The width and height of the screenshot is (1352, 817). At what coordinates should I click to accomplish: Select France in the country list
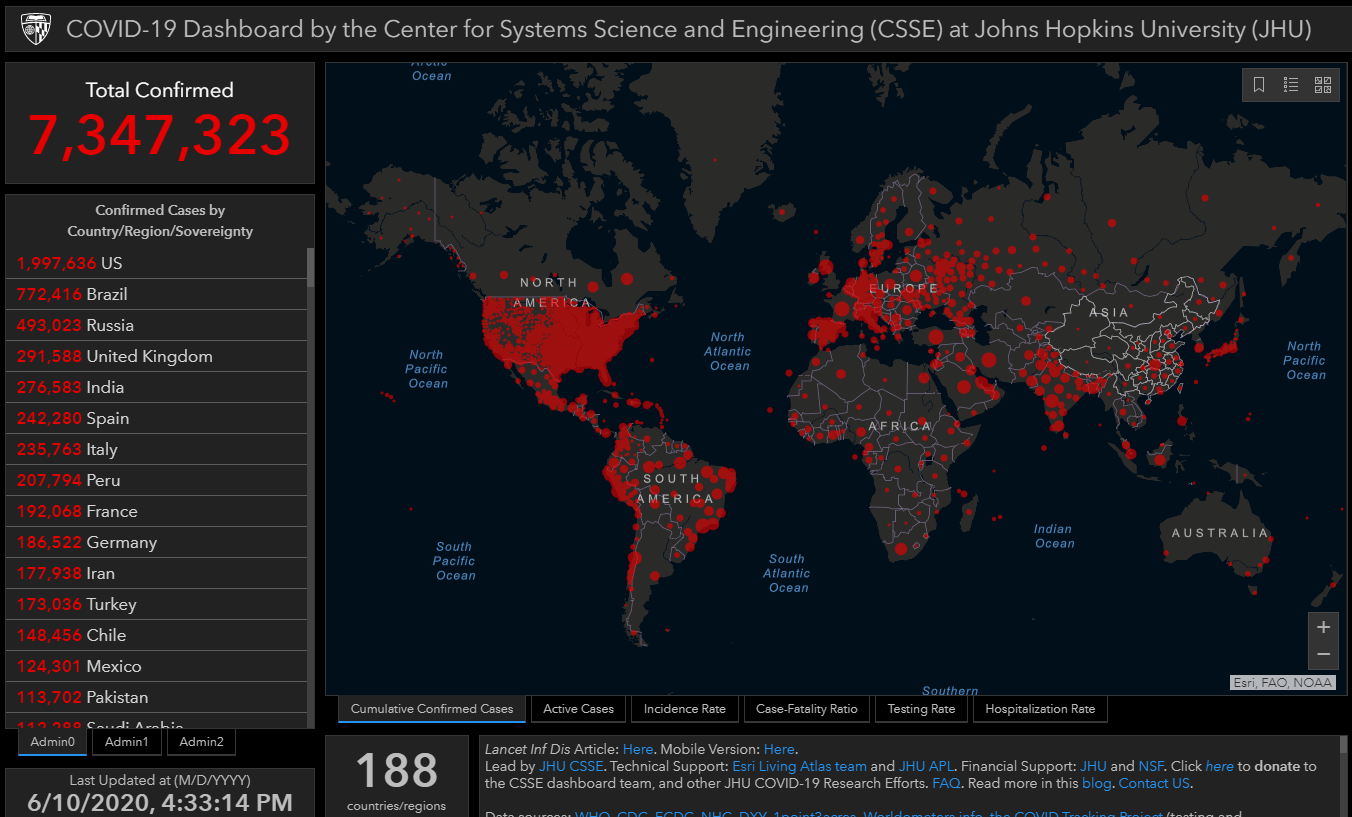156,511
